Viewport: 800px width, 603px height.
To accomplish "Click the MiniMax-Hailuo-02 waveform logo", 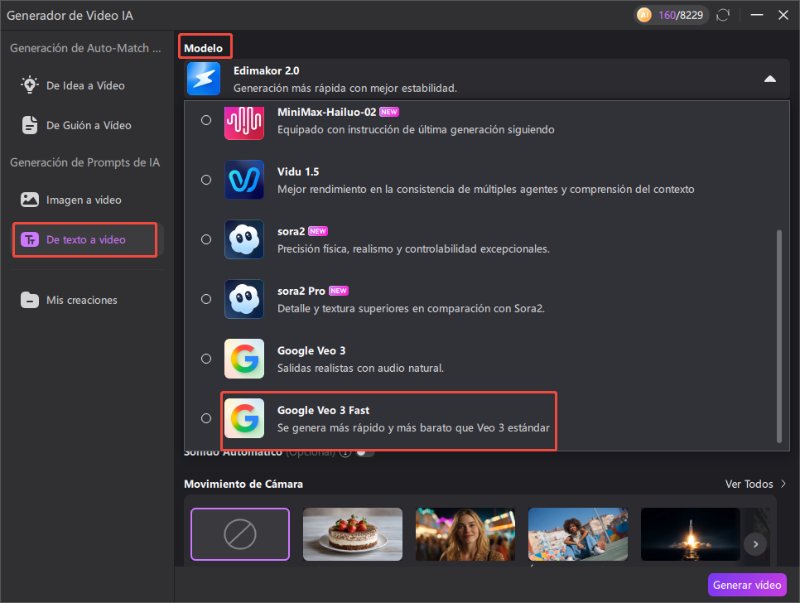I will [x=243, y=124].
